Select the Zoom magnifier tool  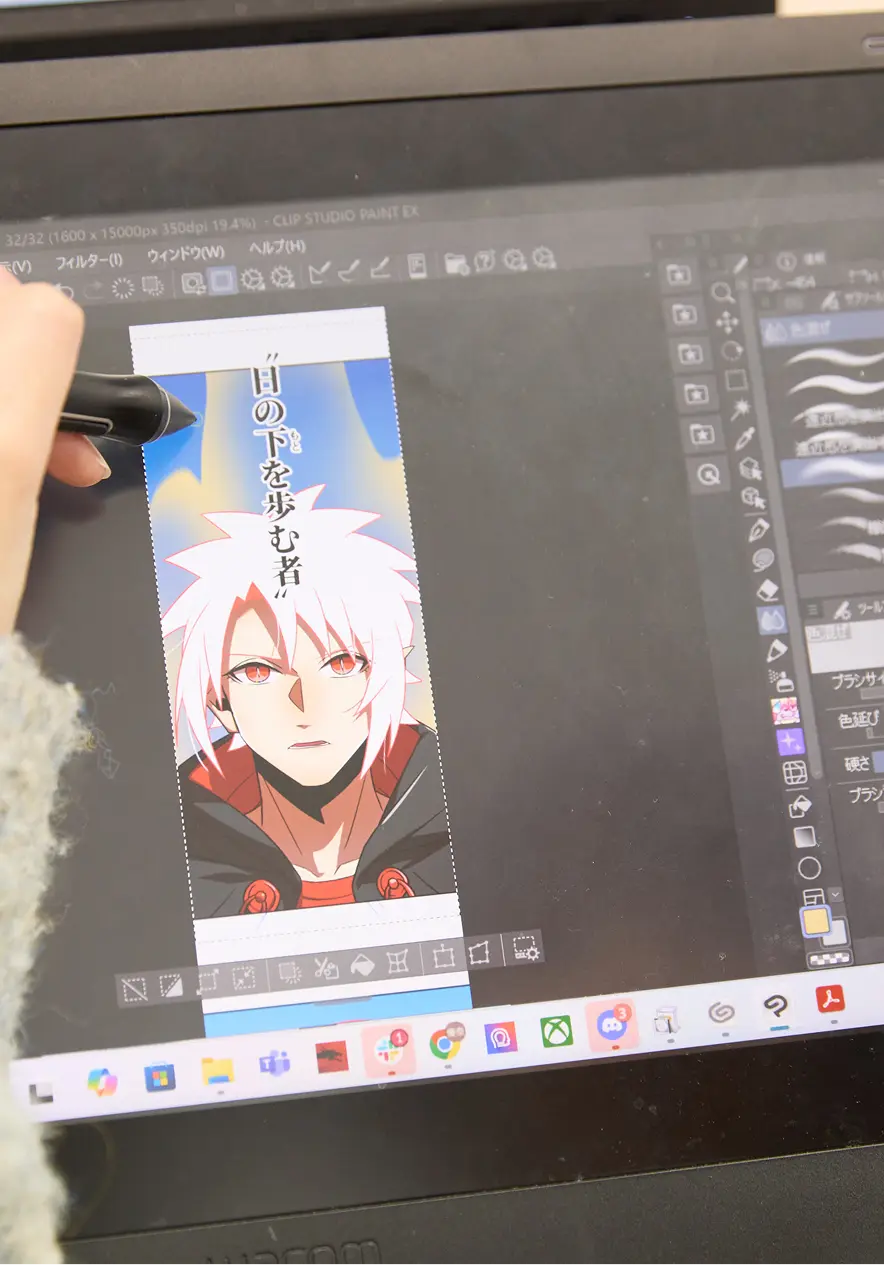(721, 292)
